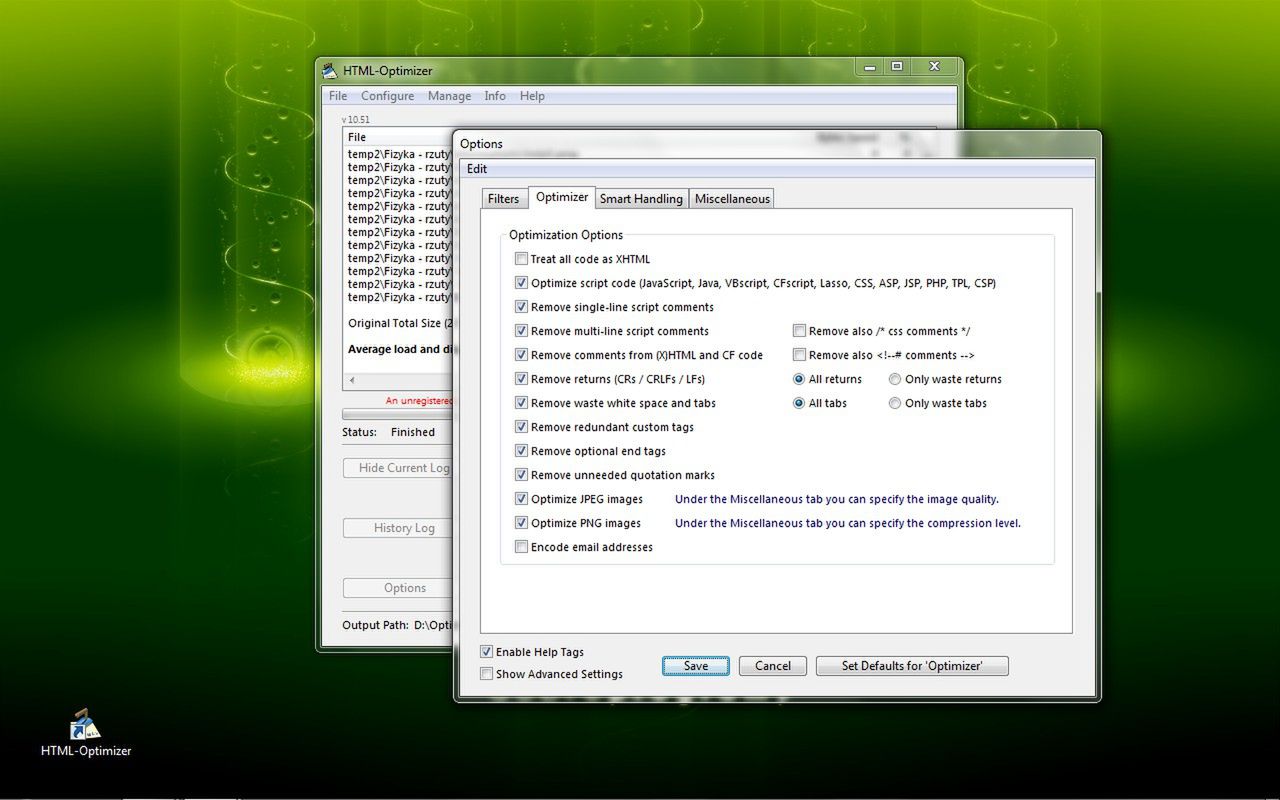Click the Output Path text in main window

coord(397,625)
